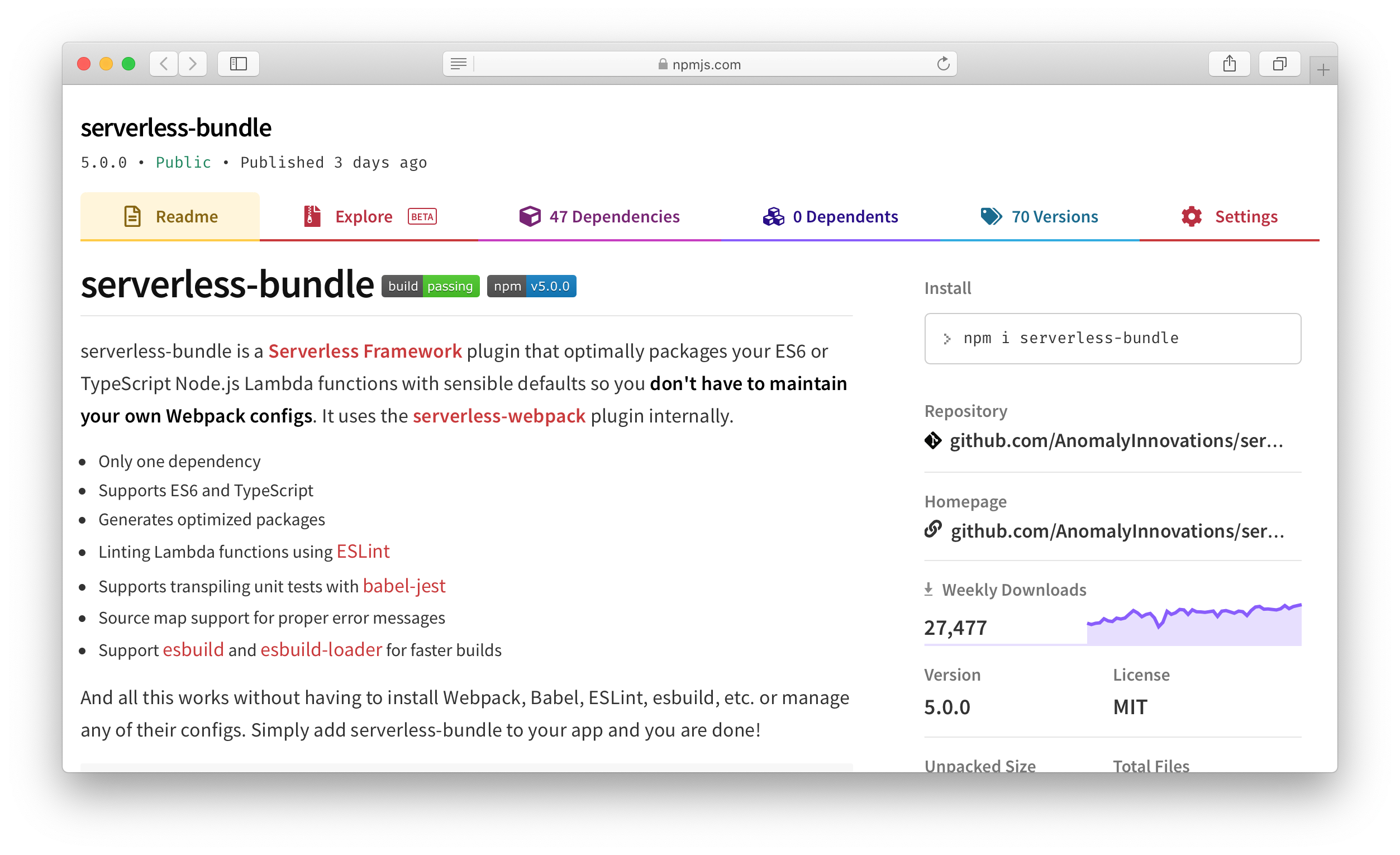Reload the page with the refresh icon

pyautogui.click(x=943, y=64)
